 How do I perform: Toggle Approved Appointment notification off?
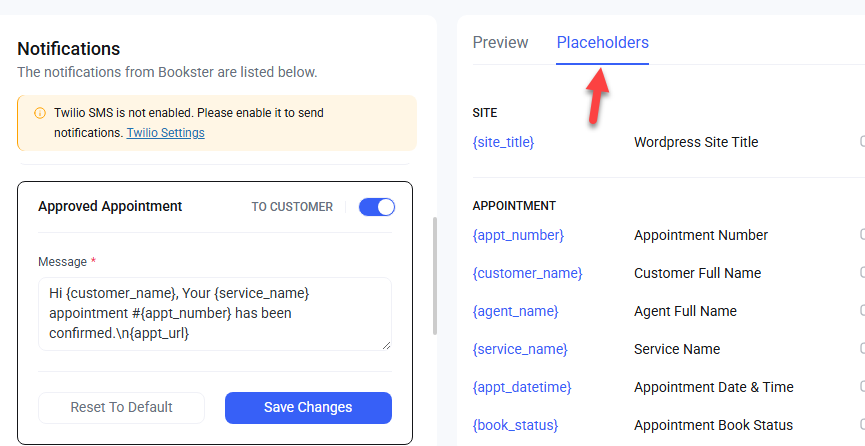377,207
